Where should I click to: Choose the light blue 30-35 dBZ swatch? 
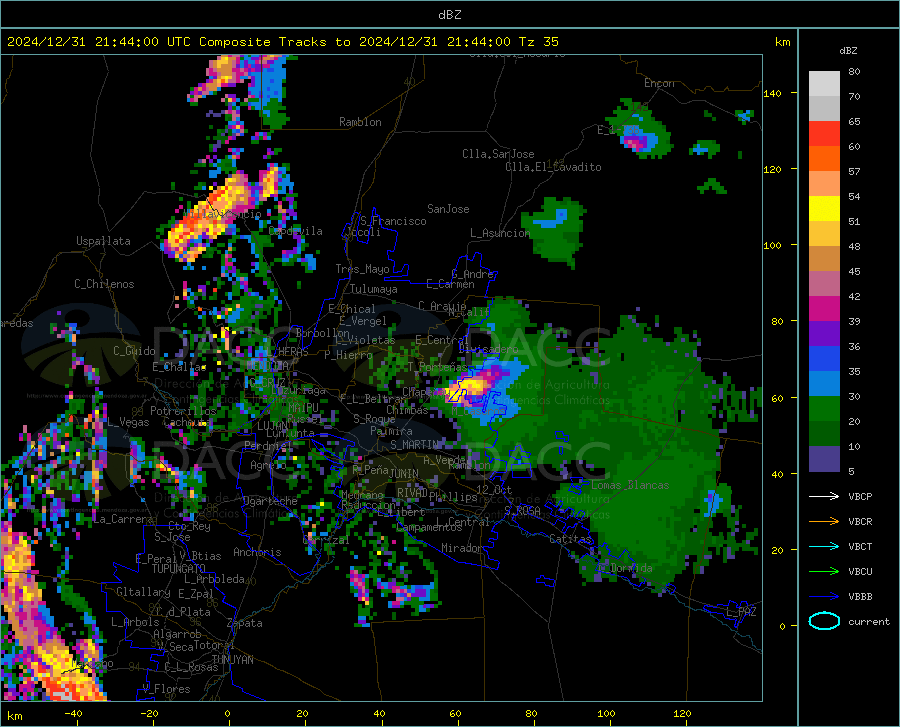point(824,384)
